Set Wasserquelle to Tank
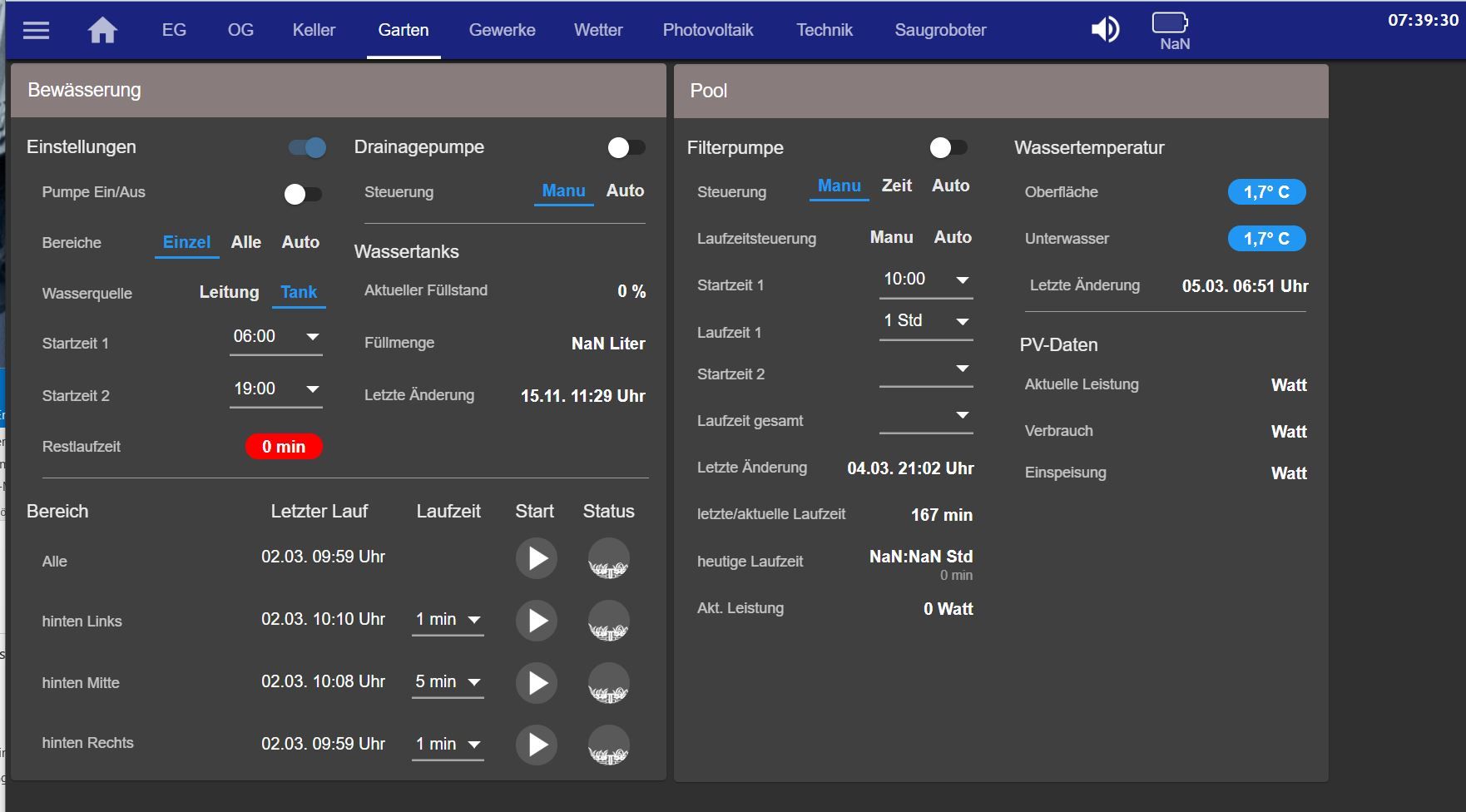This screenshot has width=1466, height=812. (x=299, y=293)
